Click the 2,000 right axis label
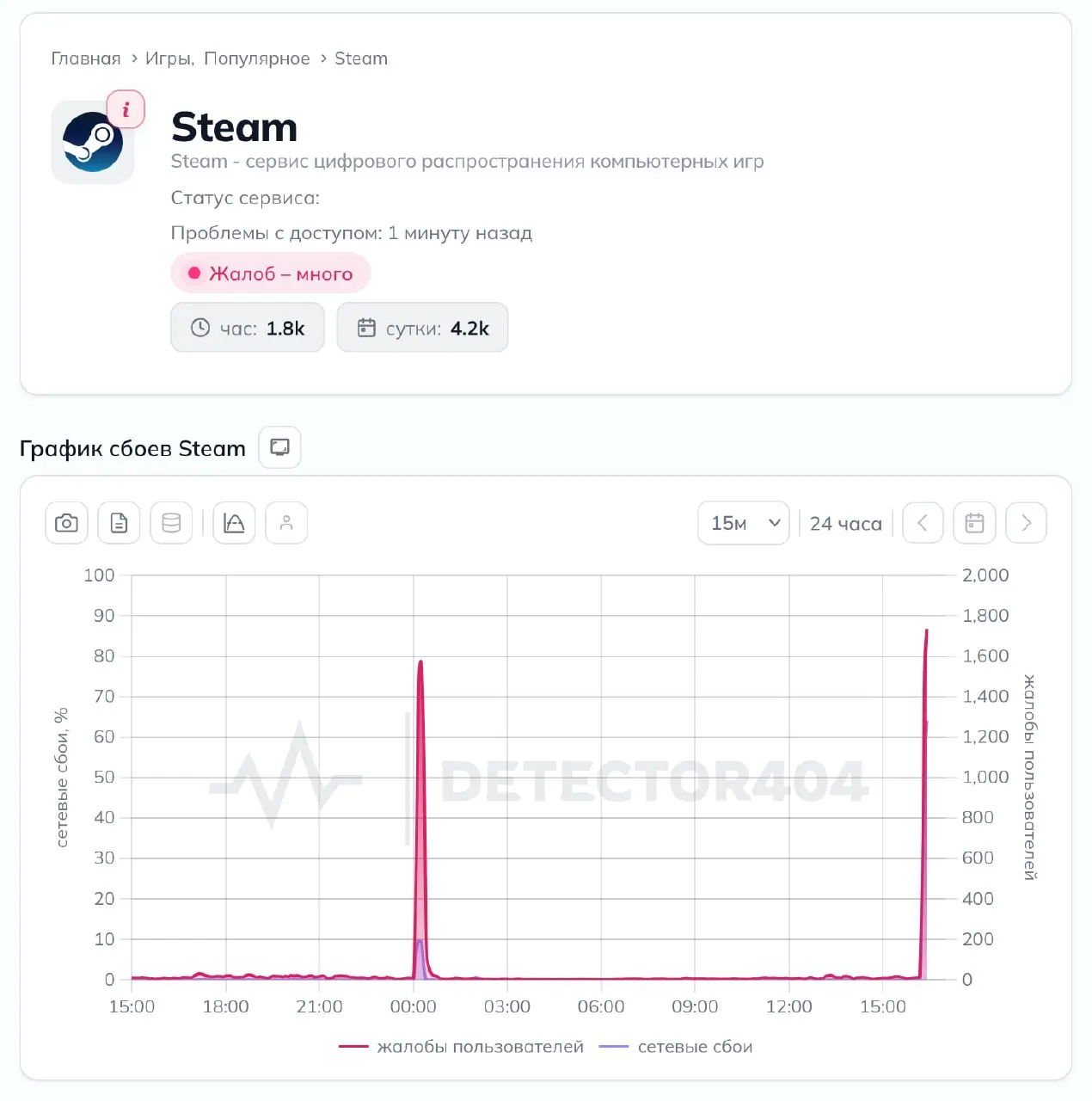Image resolution: width=1092 pixels, height=1101 pixels. [985, 575]
